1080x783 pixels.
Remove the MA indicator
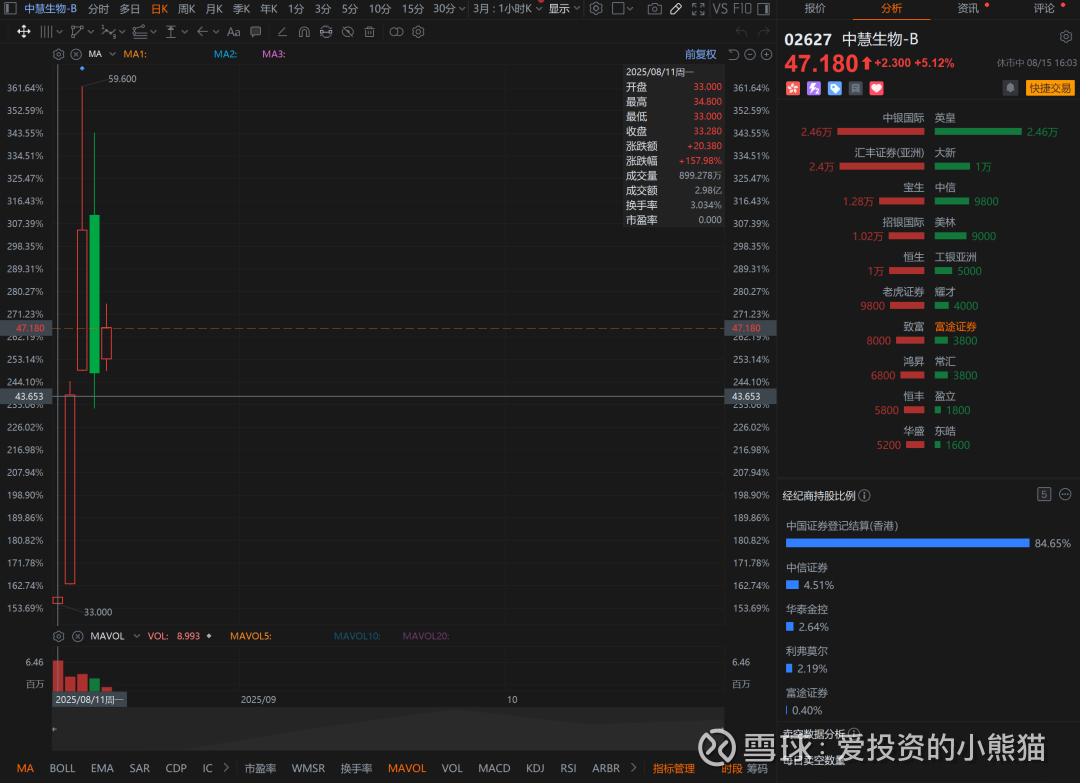76,54
